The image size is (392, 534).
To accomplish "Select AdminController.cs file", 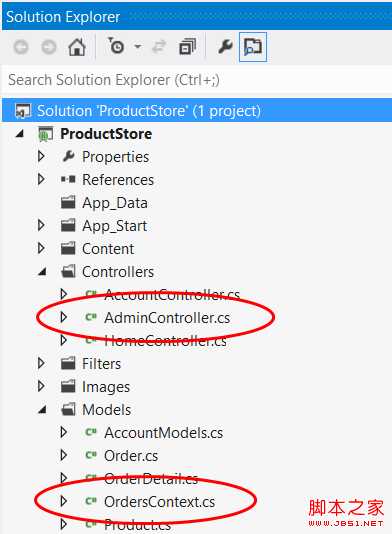I will (167, 318).
